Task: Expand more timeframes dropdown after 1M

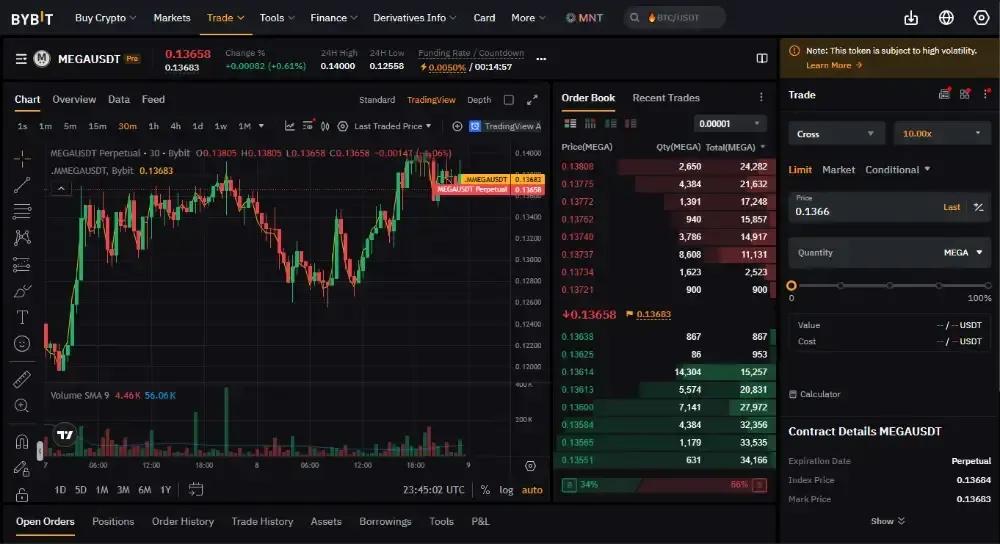Action: [x=261, y=126]
